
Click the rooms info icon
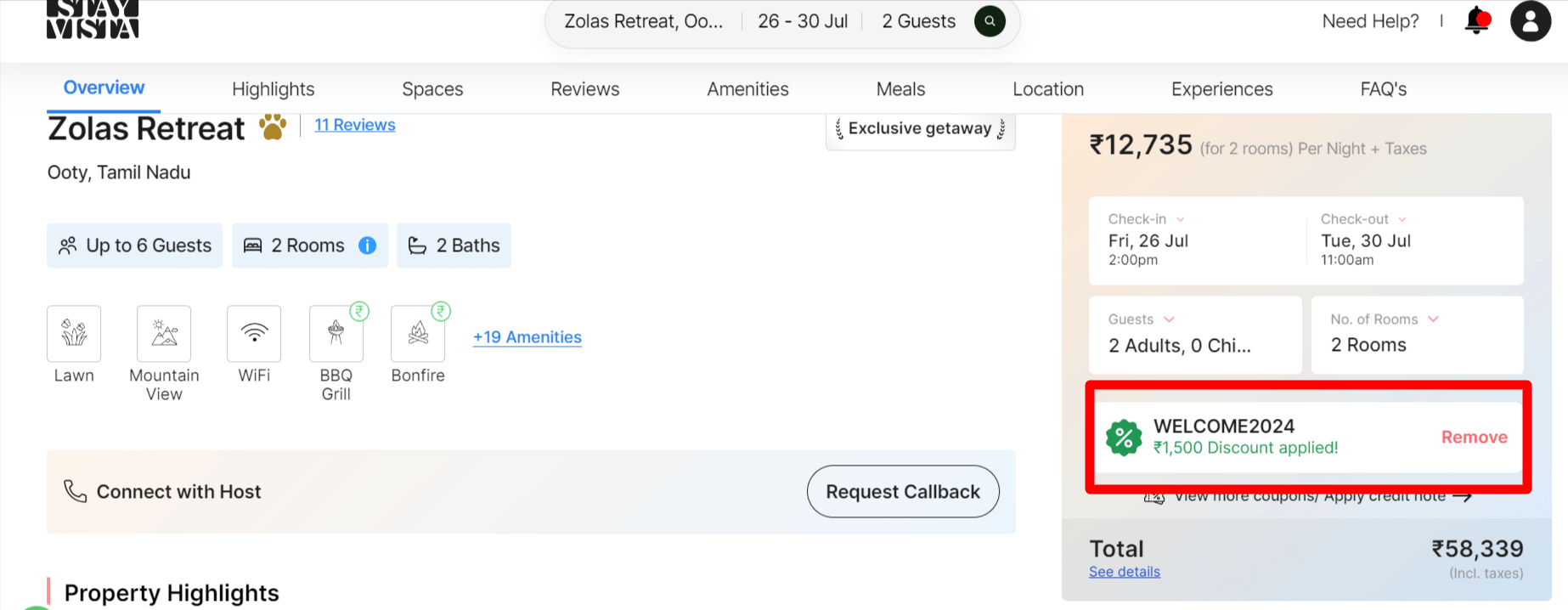[367, 246]
